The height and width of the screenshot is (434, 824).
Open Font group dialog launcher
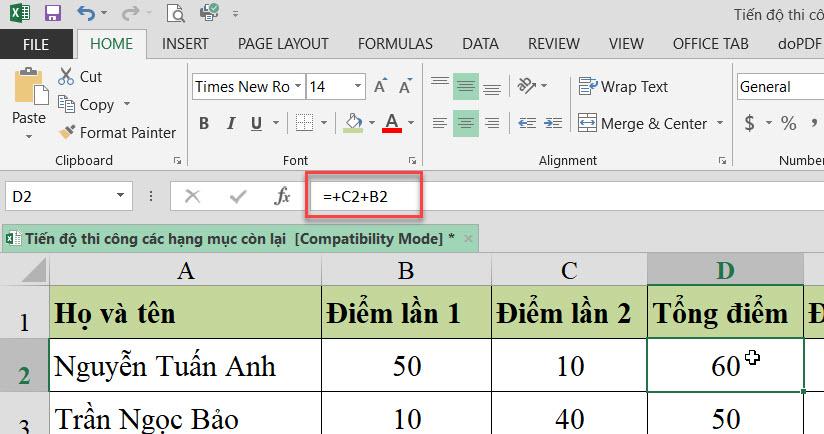(x=413, y=161)
